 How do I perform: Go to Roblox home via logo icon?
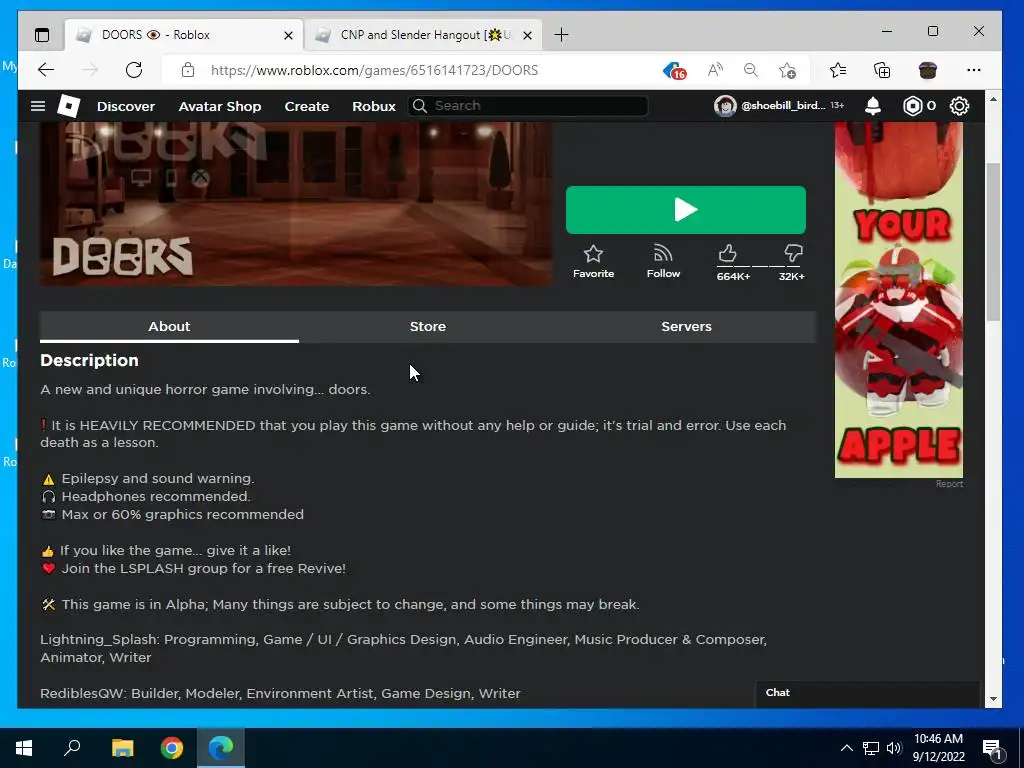[x=69, y=106]
